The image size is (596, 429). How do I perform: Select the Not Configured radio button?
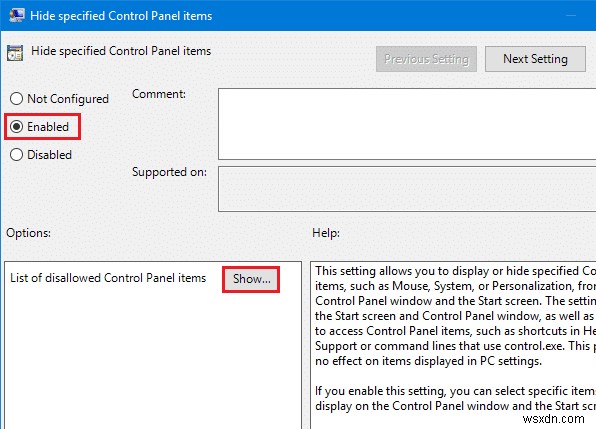16,99
